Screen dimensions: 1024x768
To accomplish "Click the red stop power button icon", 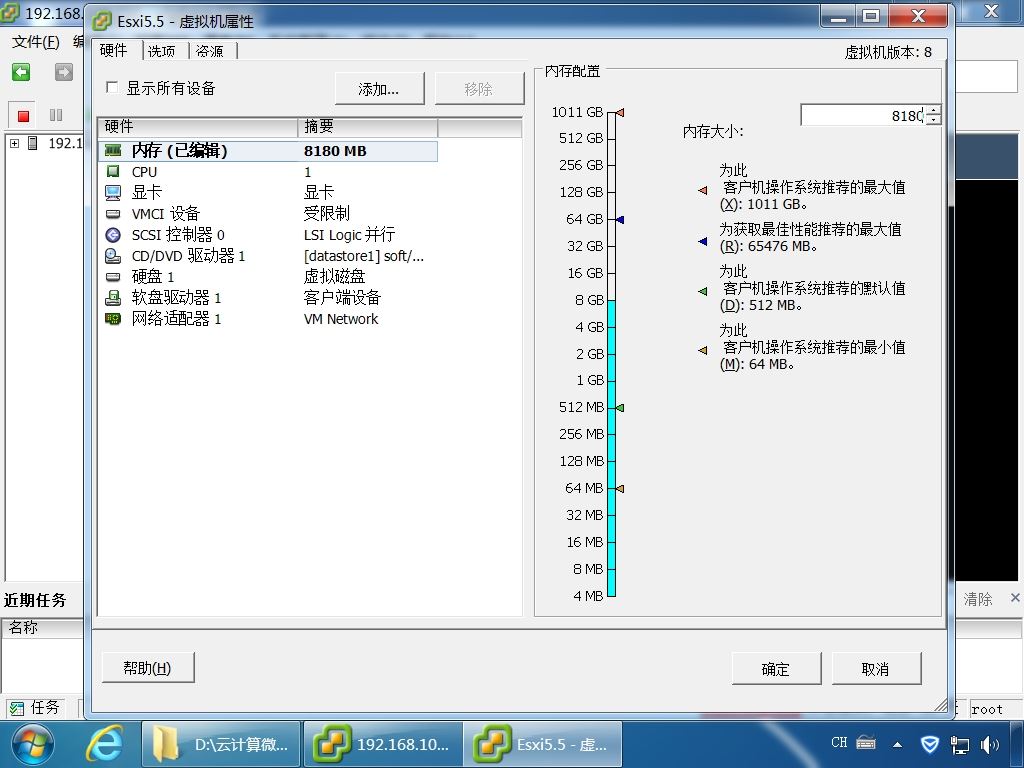I will click(x=24, y=116).
